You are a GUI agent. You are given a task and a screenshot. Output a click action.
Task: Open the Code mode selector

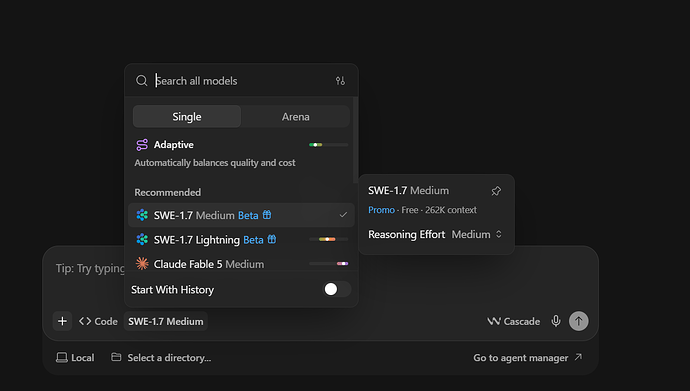[x=98, y=322]
